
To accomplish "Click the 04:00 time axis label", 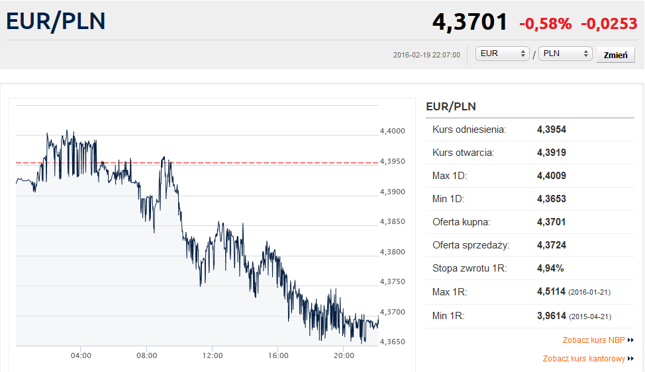I will (81, 356).
